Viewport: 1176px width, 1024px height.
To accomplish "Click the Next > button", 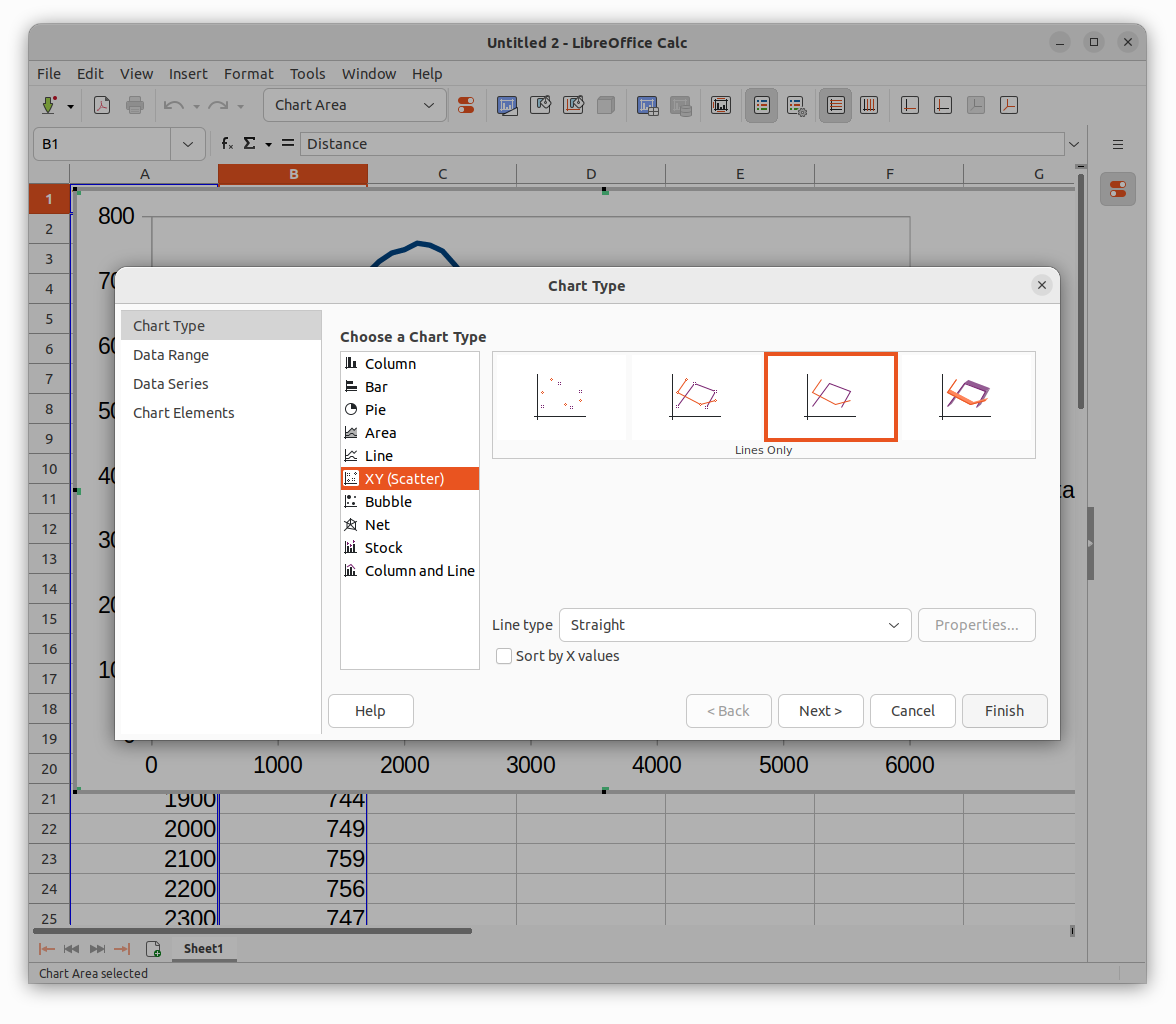I will pyautogui.click(x=820, y=711).
